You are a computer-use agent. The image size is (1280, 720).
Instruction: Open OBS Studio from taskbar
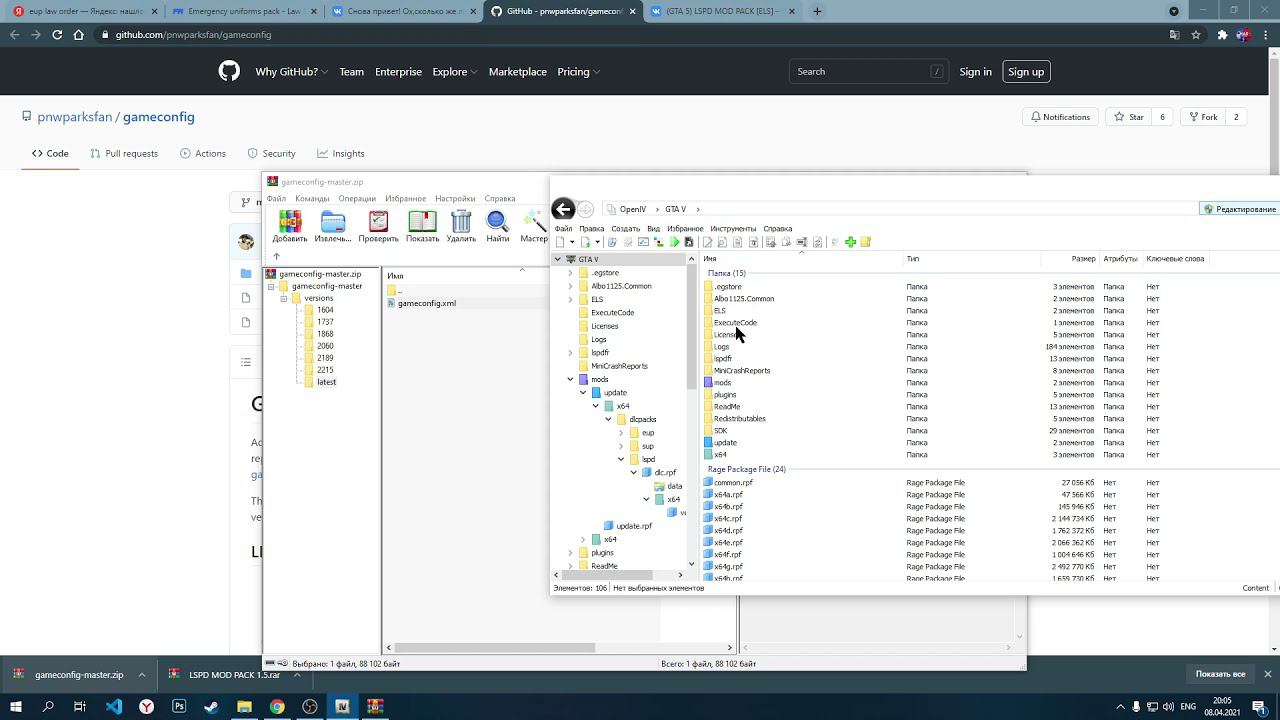coord(310,706)
